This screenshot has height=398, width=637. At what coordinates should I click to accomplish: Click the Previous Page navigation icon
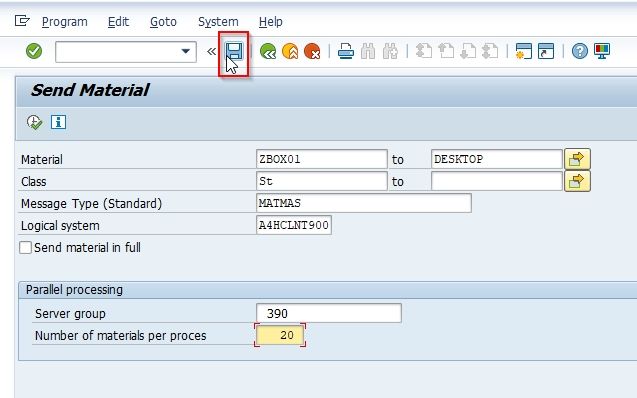[446, 52]
